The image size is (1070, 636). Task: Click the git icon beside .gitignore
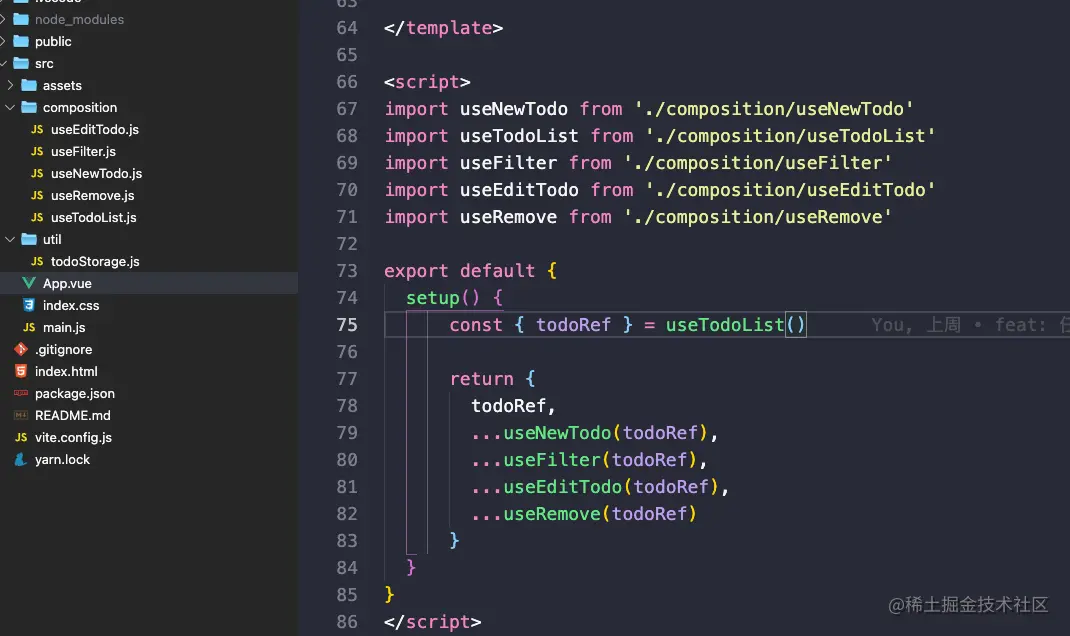coord(21,349)
